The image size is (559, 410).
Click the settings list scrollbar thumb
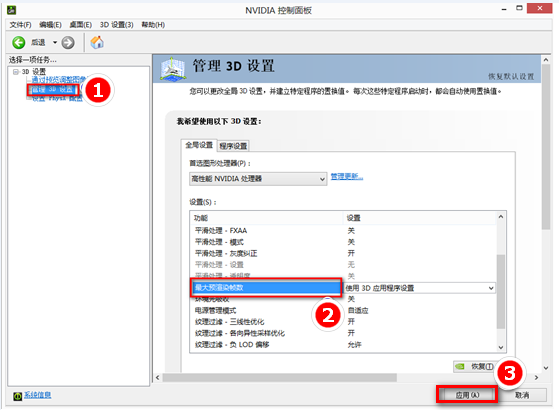(x=501, y=291)
